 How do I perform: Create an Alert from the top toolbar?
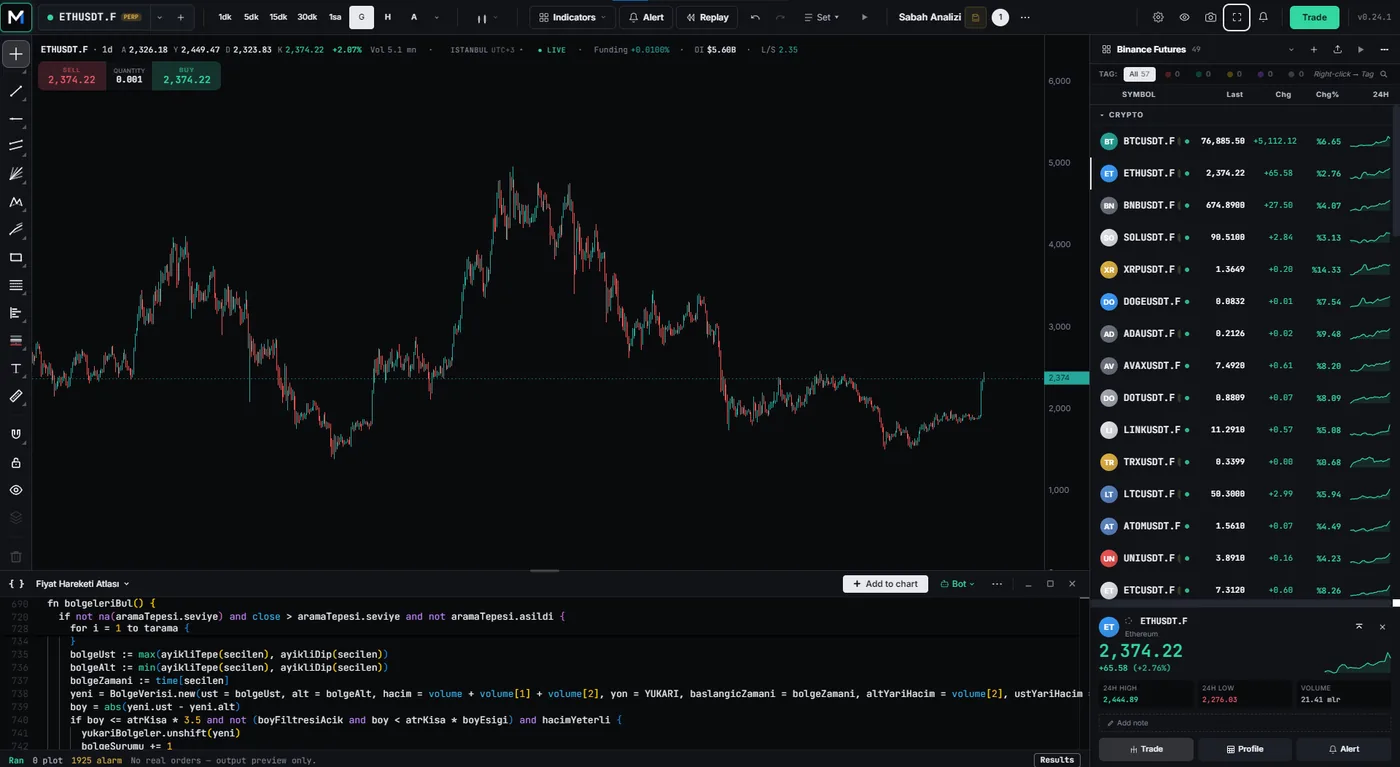click(646, 17)
